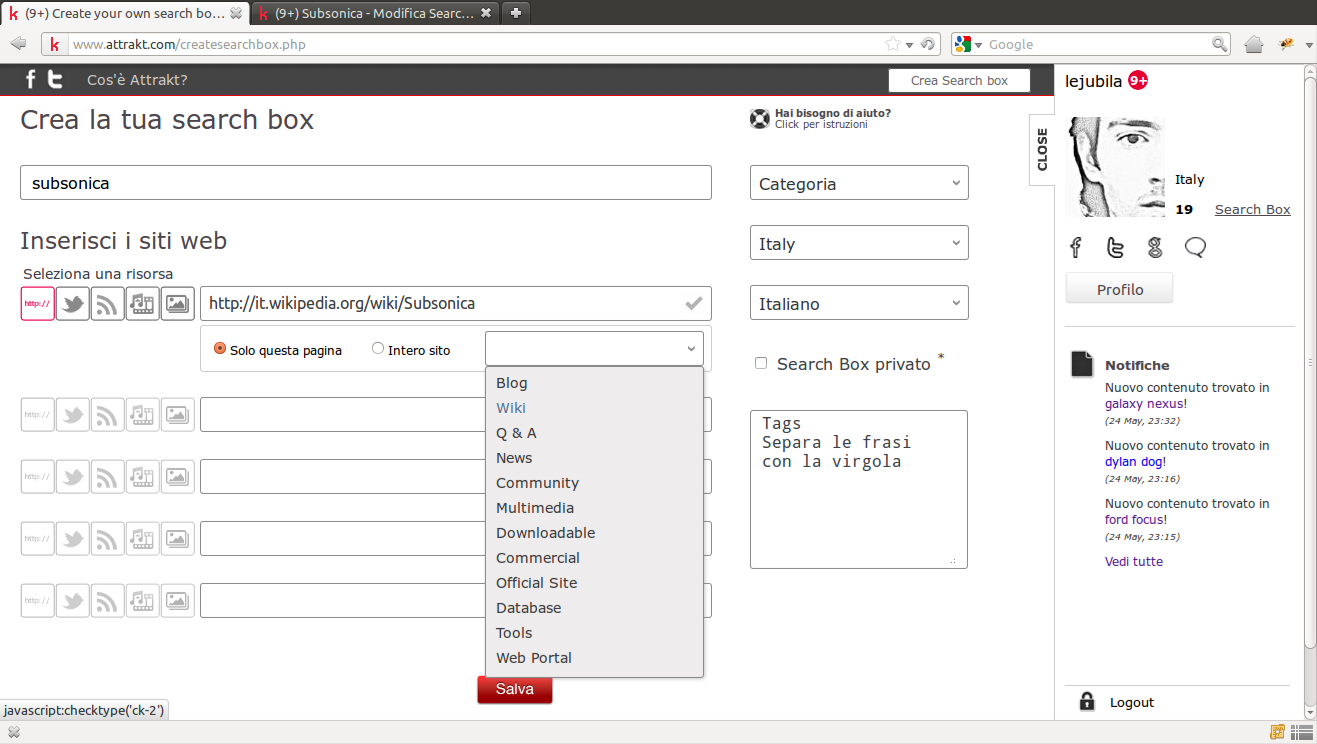The height and width of the screenshot is (744, 1317).
Task: Open the Profilo button
Action: (x=1119, y=289)
